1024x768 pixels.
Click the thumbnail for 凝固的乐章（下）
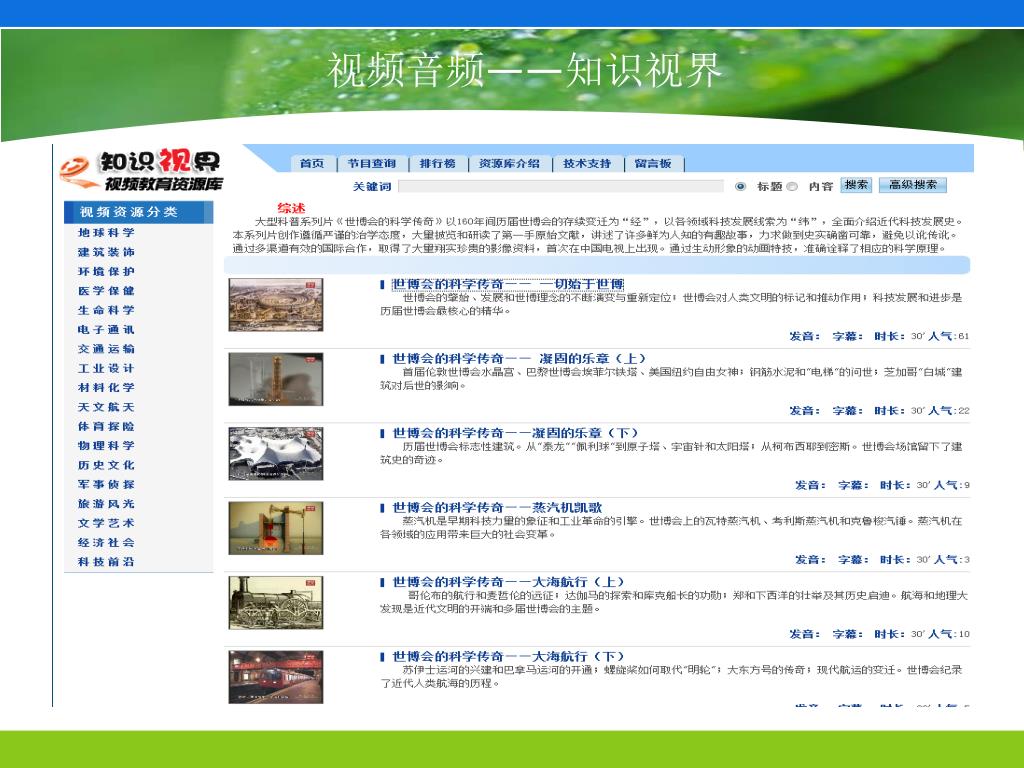[x=276, y=454]
